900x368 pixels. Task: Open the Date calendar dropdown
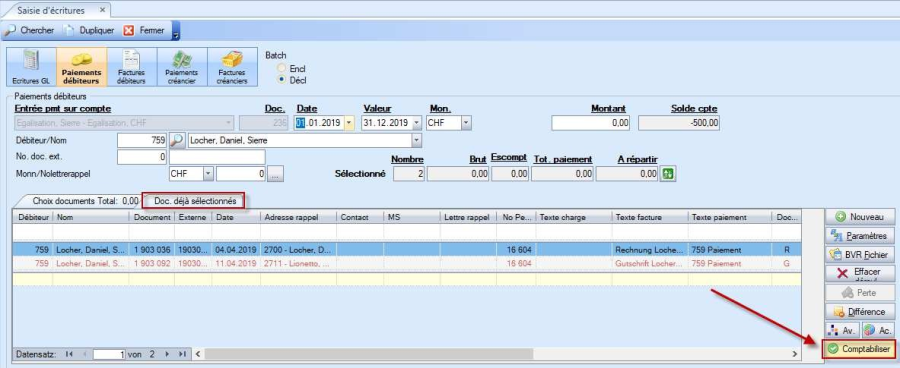pyautogui.click(x=349, y=123)
